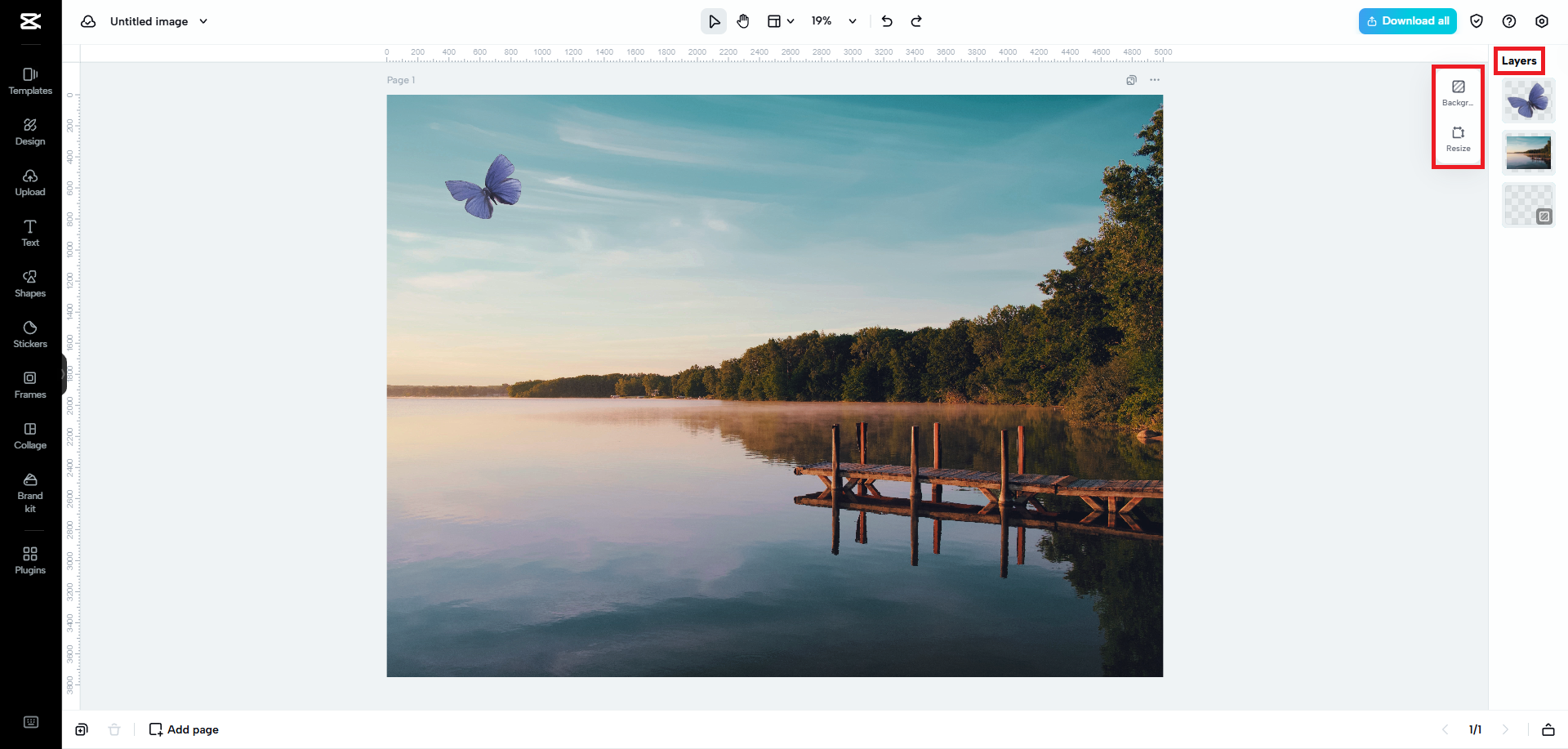Open the Collage tool
Screen dimensions: 1568x749
click(30, 435)
